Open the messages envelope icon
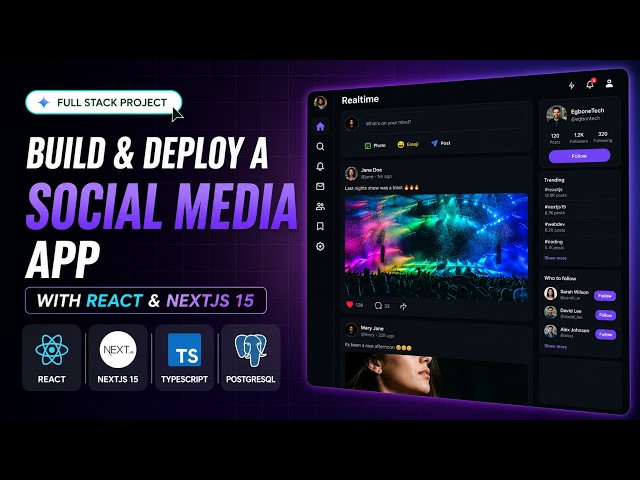640x480 pixels. tap(320, 187)
